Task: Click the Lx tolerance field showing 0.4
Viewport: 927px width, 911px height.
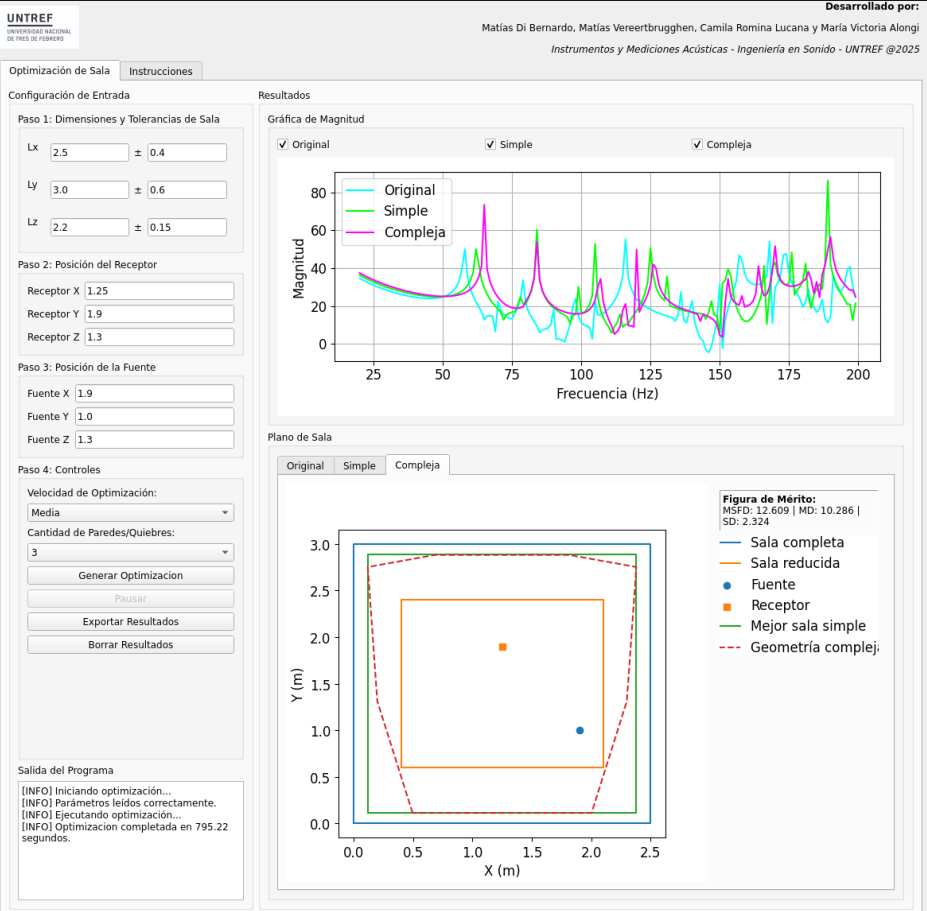Action: coord(187,153)
